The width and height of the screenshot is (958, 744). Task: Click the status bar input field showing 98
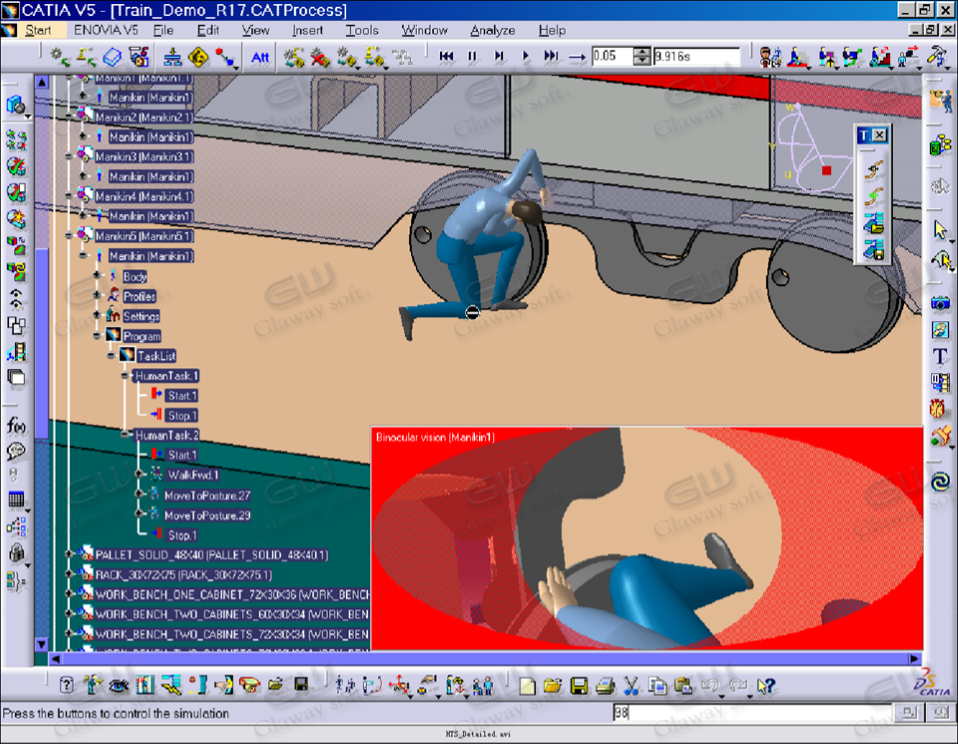click(x=751, y=713)
